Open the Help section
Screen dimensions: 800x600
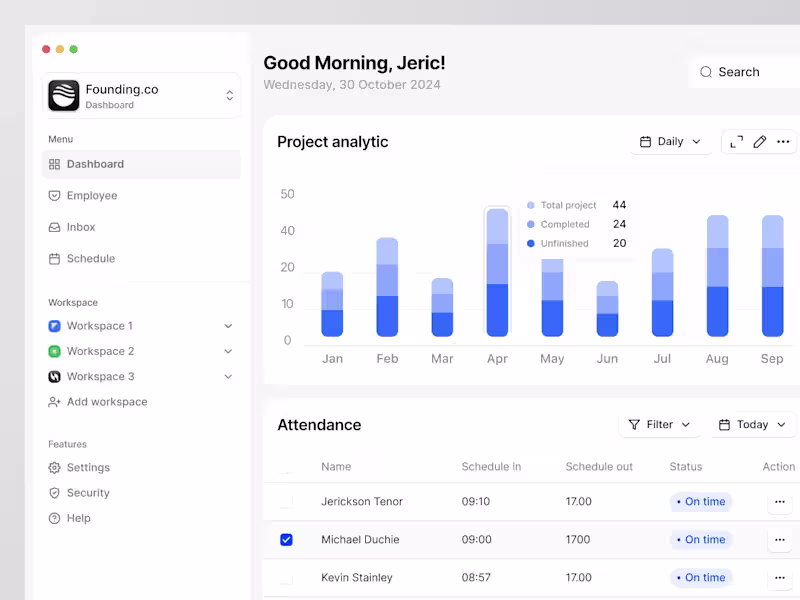(77, 518)
